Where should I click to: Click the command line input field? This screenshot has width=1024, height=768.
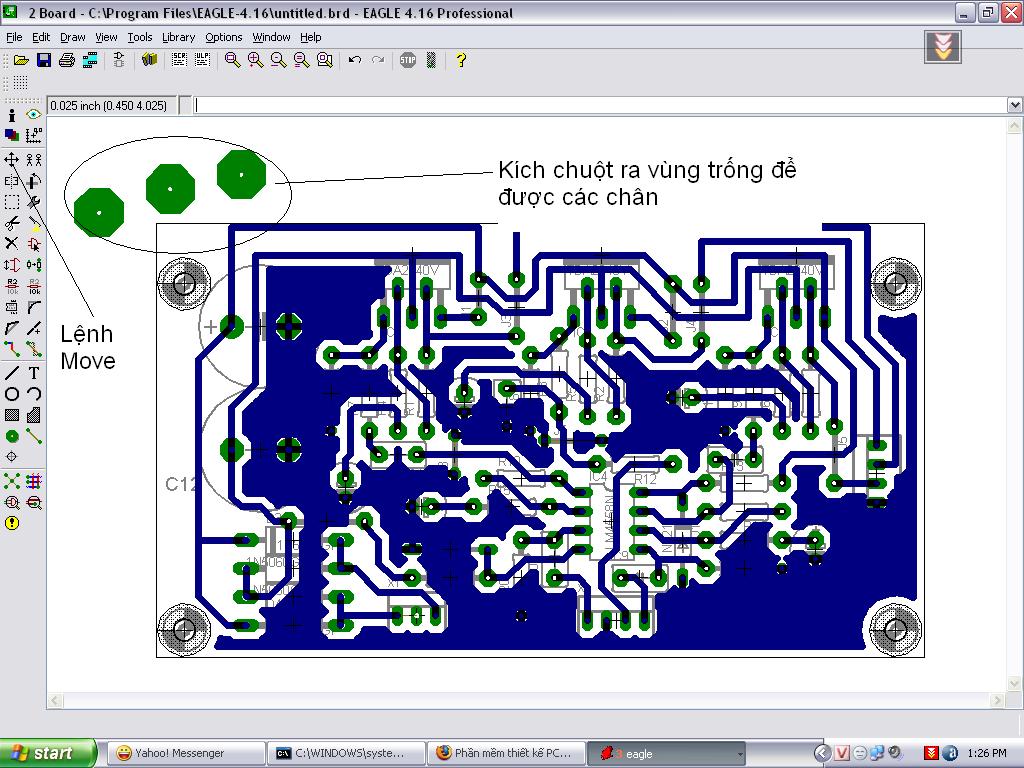coord(600,105)
